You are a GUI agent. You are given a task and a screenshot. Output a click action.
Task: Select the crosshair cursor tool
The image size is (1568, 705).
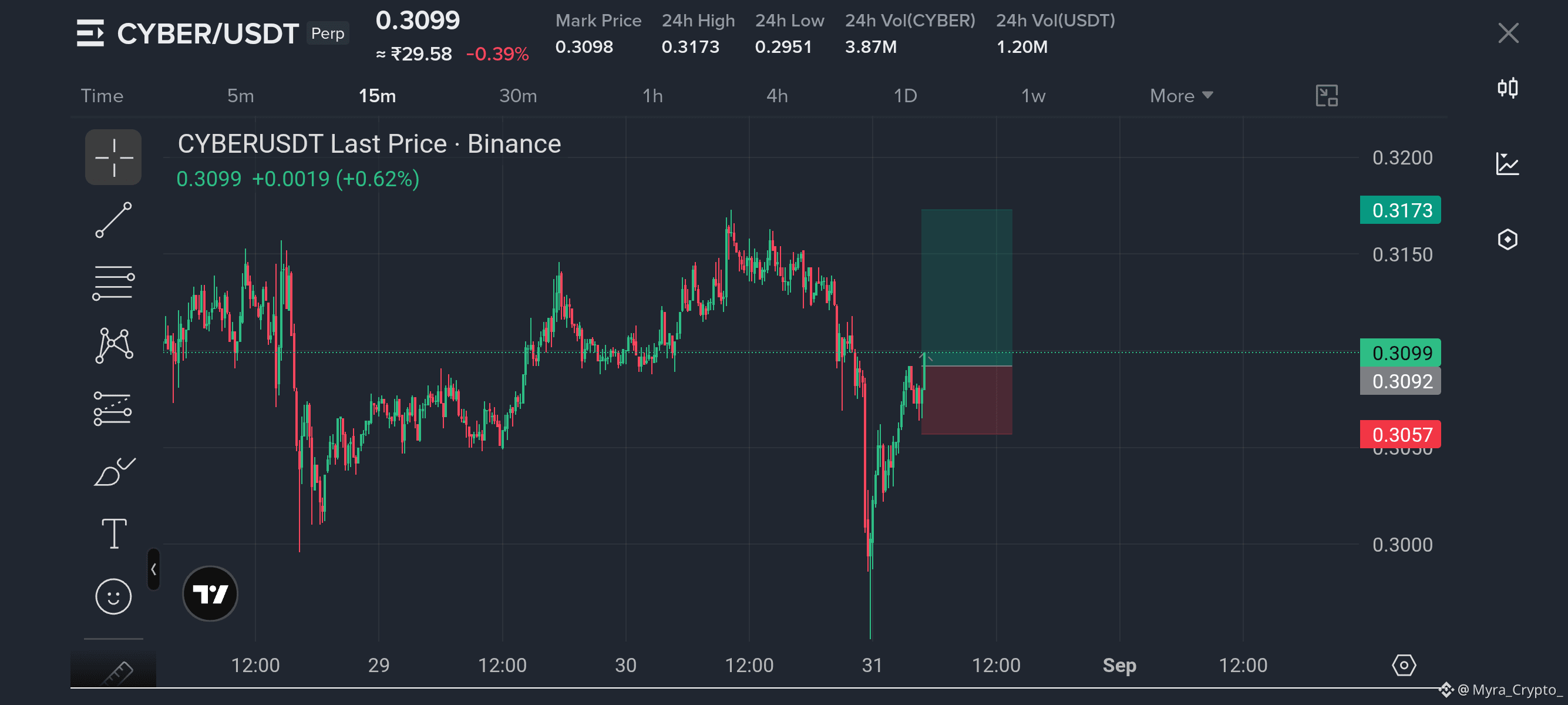tap(113, 157)
